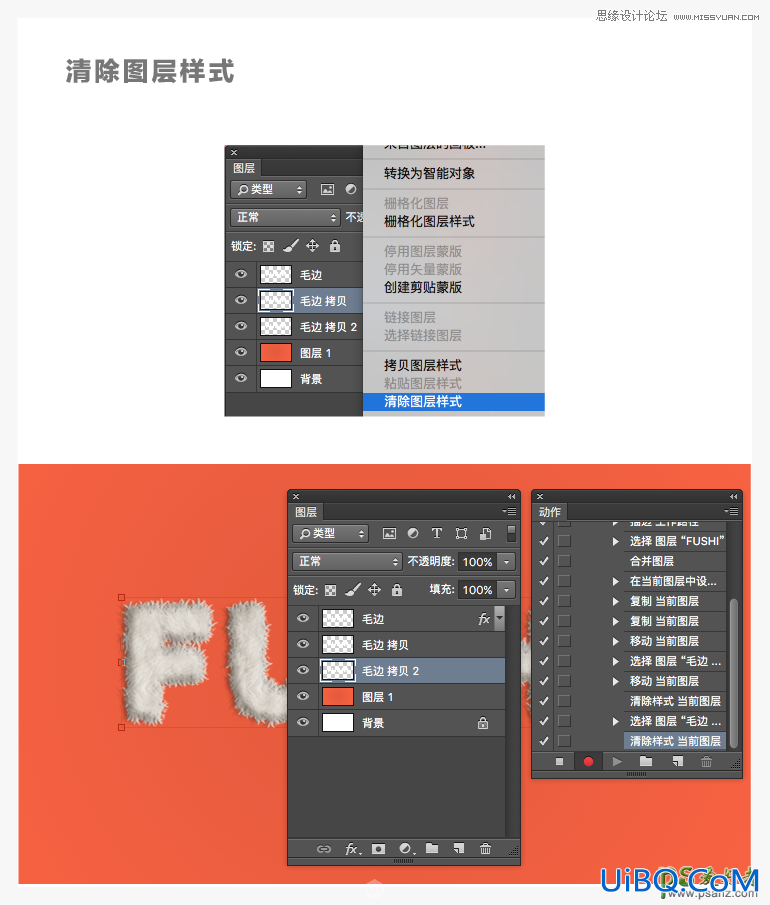Filter for adjustment layers in the Layers panel beside Actions
The image size is (770, 905).
pos(413,533)
